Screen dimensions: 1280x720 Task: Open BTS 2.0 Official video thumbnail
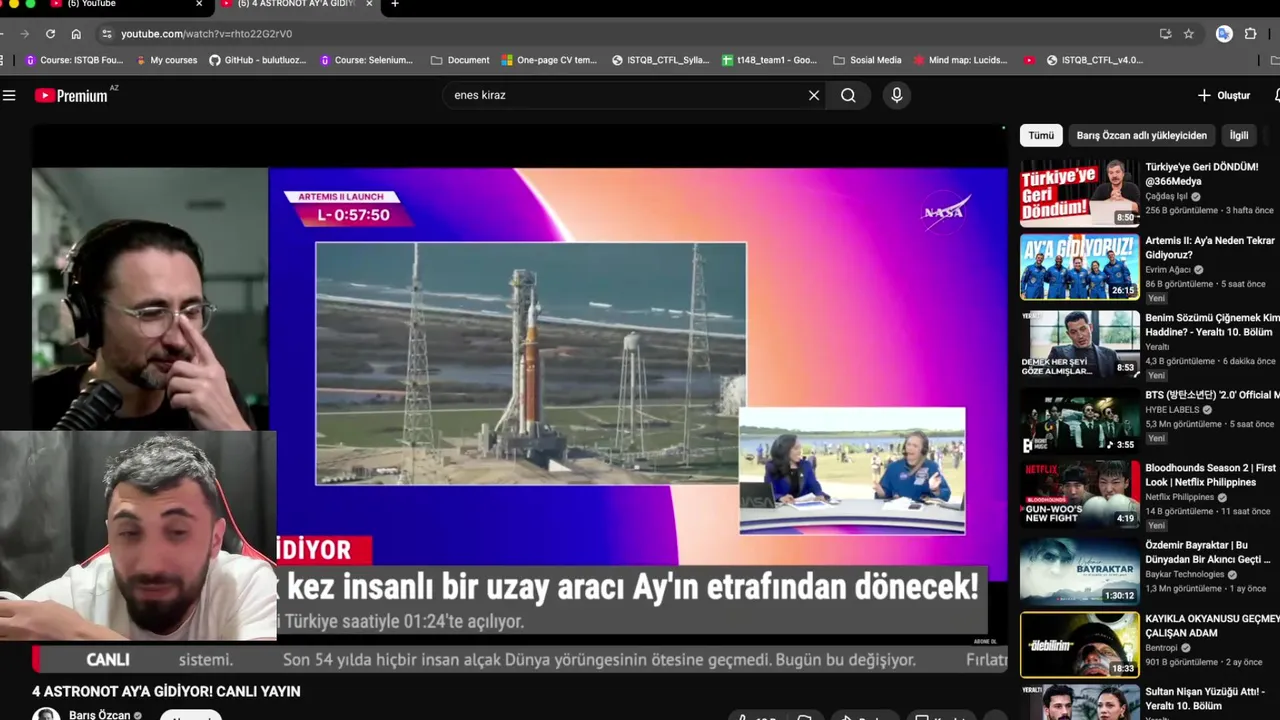tap(1079, 421)
